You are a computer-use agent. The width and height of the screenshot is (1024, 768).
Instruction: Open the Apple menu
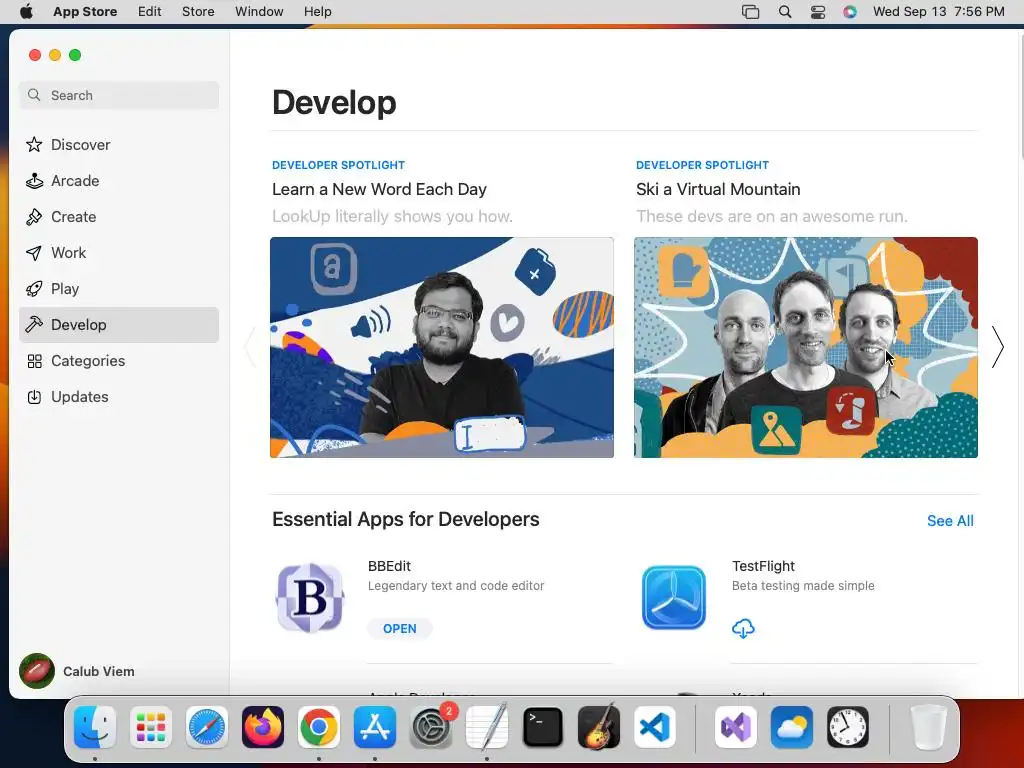tap(26, 12)
